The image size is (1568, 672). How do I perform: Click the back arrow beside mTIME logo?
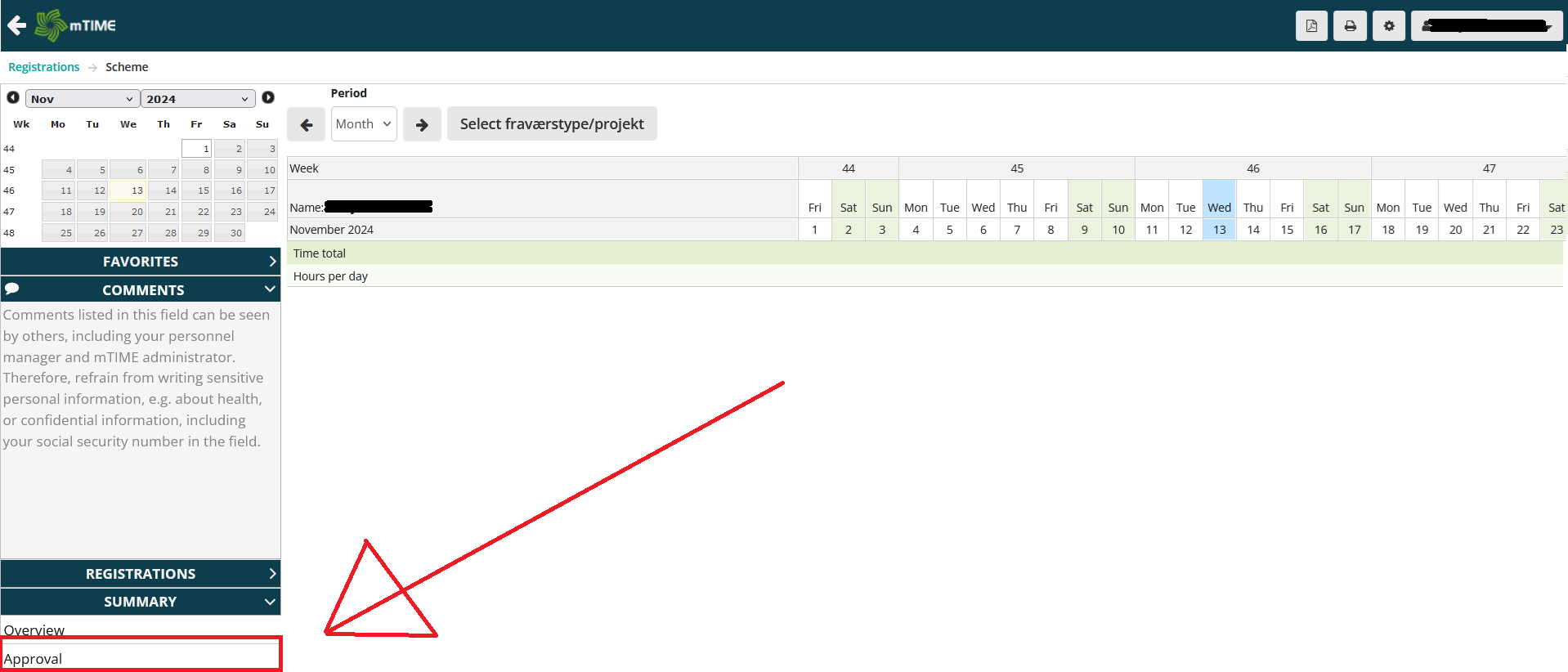[x=17, y=25]
